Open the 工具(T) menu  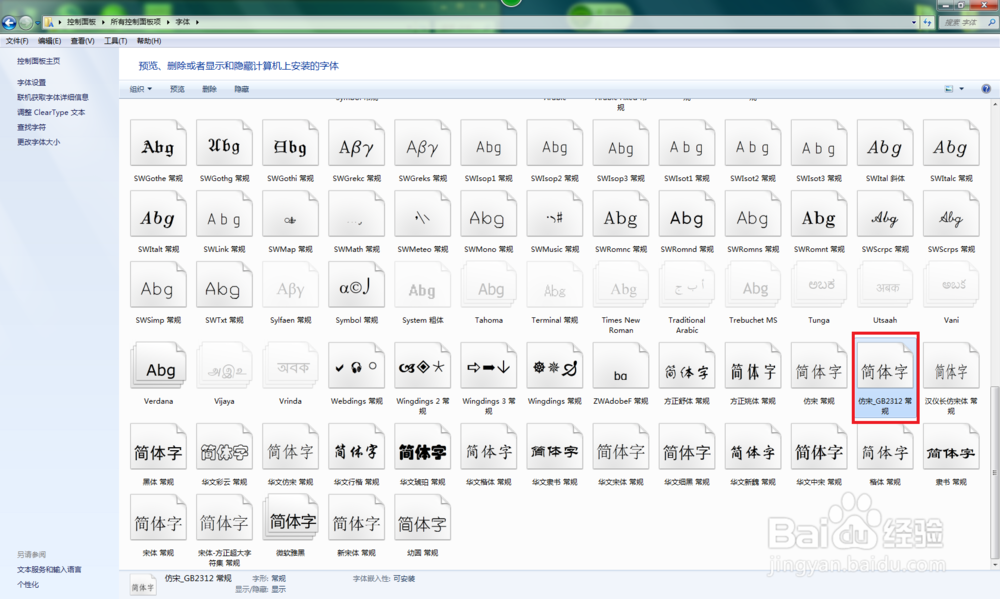point(115,41)
